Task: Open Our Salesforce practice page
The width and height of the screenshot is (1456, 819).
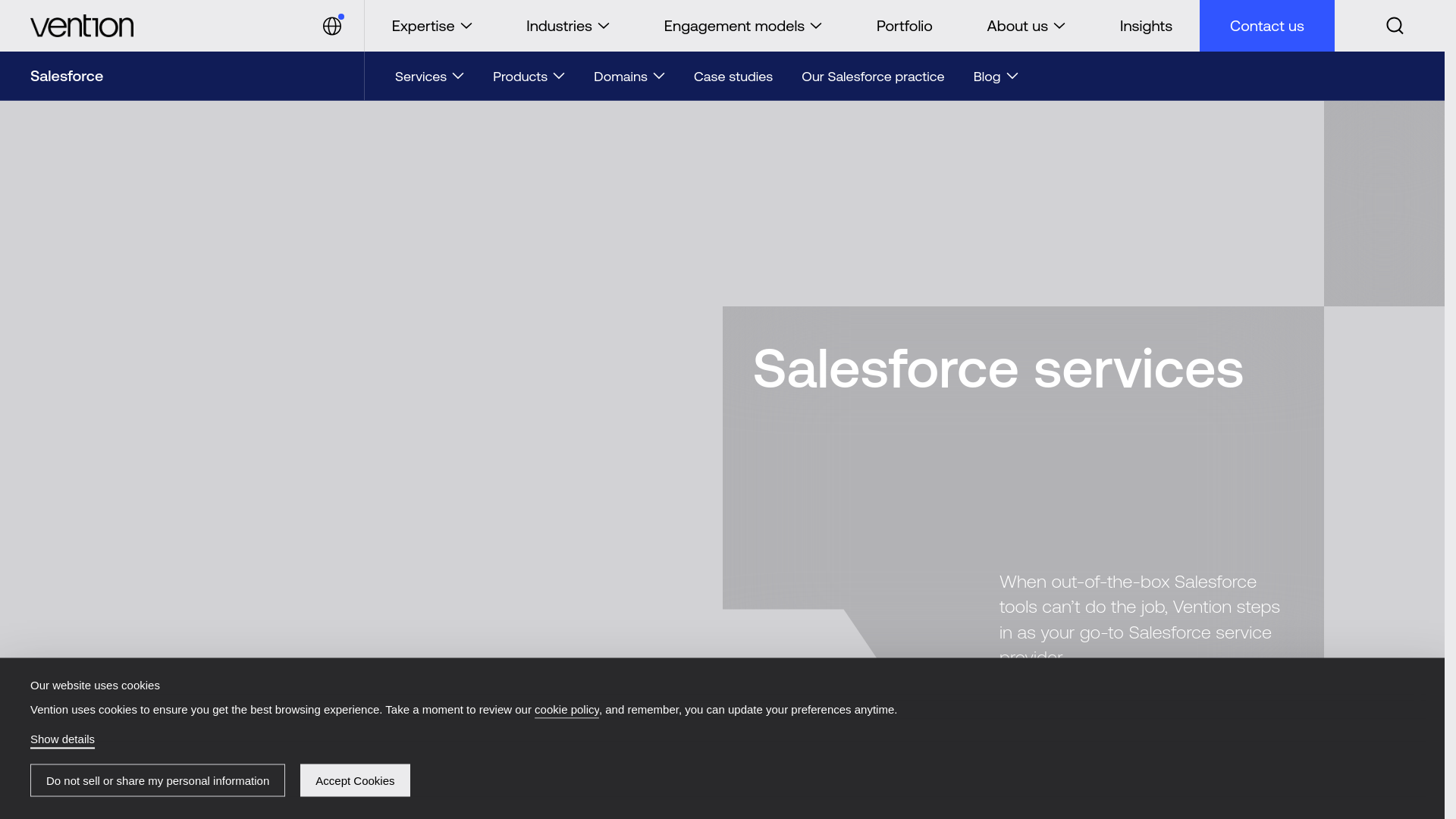Action: (873, 77)
